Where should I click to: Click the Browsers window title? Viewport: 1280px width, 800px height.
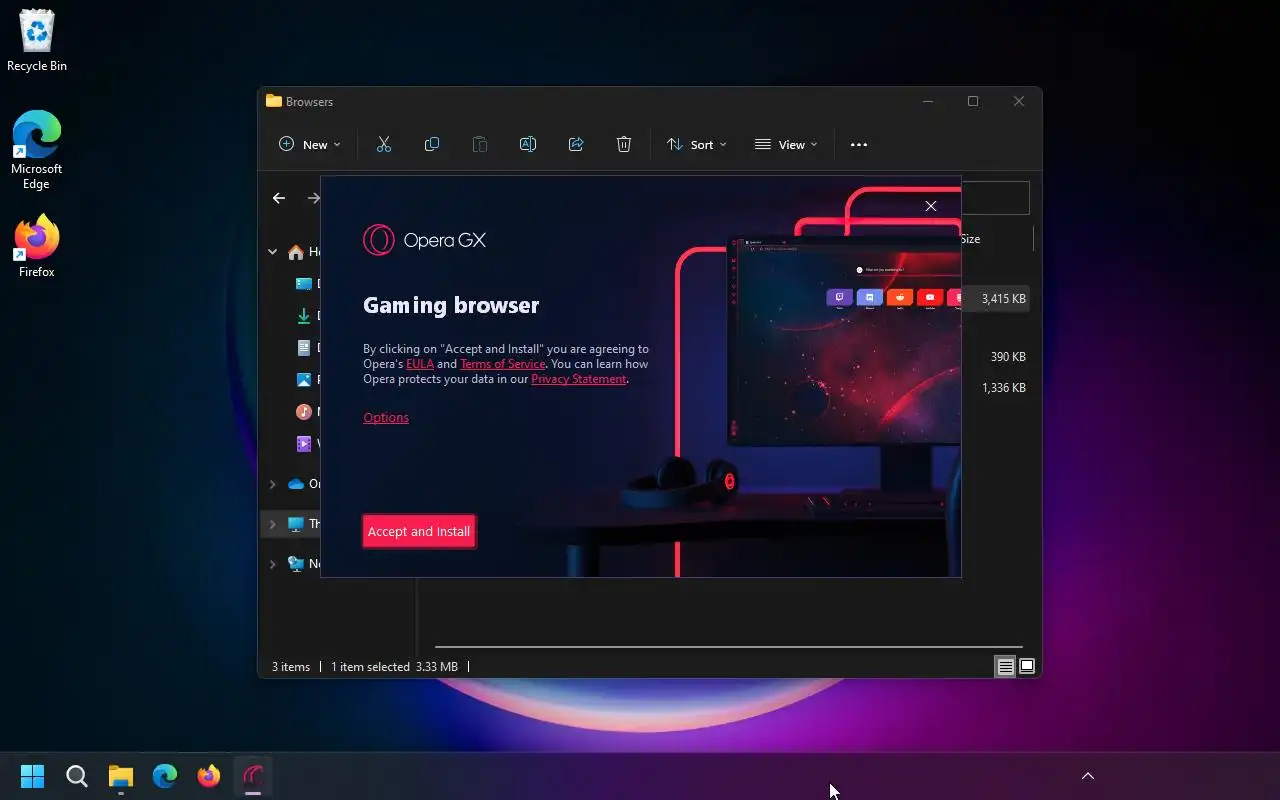[309, 102]
